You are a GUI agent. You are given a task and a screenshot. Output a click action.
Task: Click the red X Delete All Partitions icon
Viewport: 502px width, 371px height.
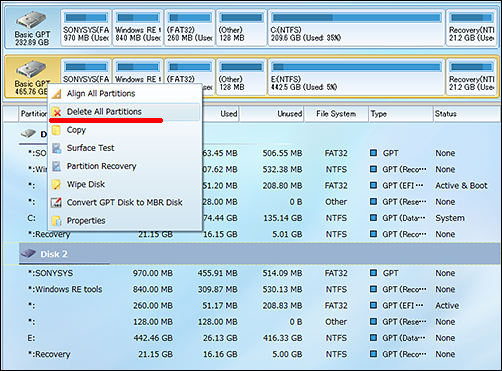click(57, 112)
